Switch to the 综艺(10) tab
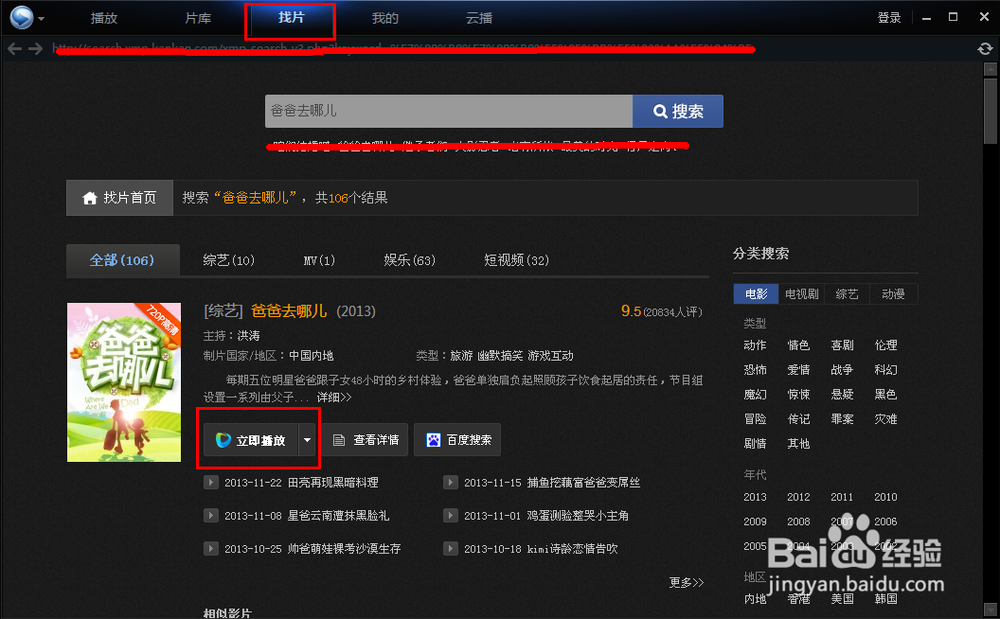The height and width of the screenshot is (619, 1000). click(x=228, y=259)
